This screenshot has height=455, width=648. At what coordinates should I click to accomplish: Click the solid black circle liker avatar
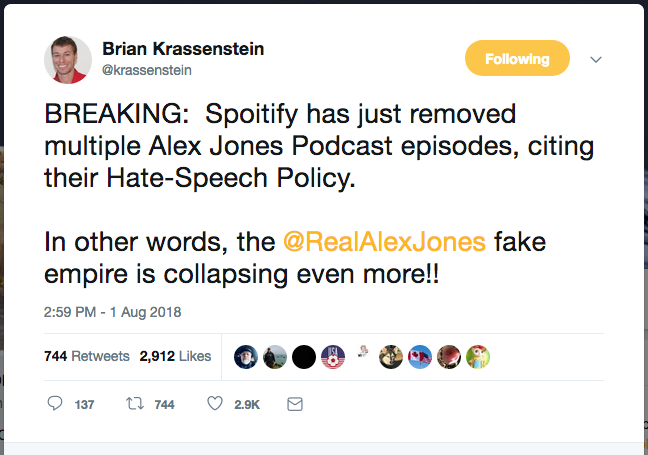(x=304, y=357)
